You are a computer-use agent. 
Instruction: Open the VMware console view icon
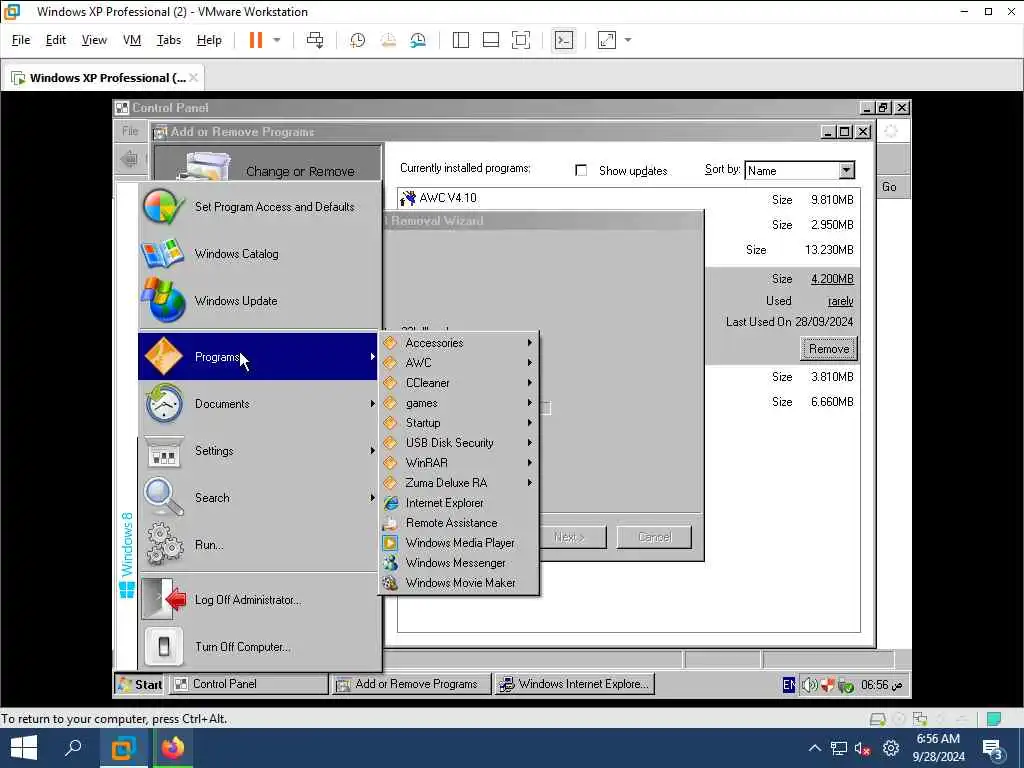pos(564,40)
